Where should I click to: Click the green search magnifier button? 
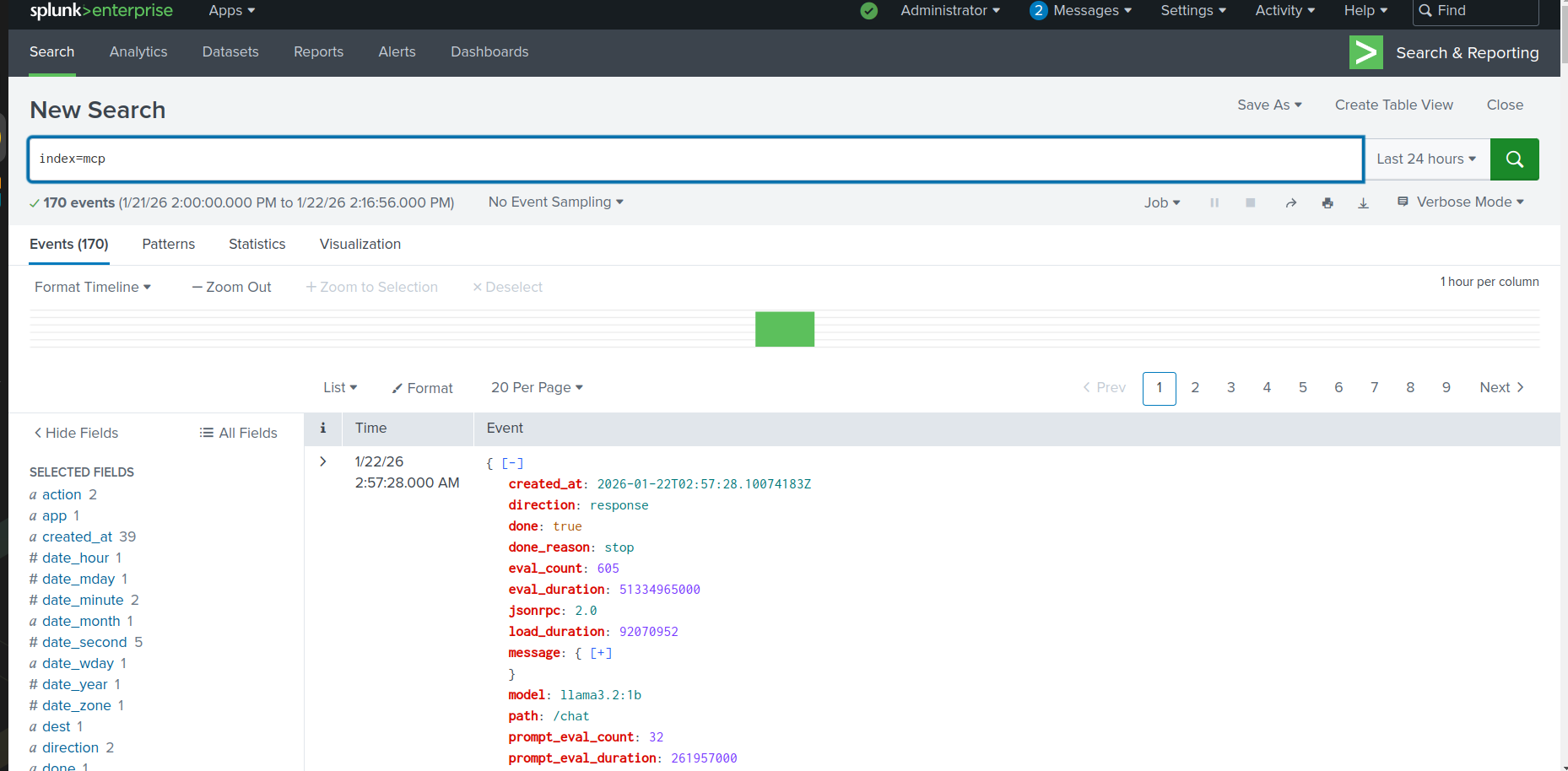click(1514, 159)
